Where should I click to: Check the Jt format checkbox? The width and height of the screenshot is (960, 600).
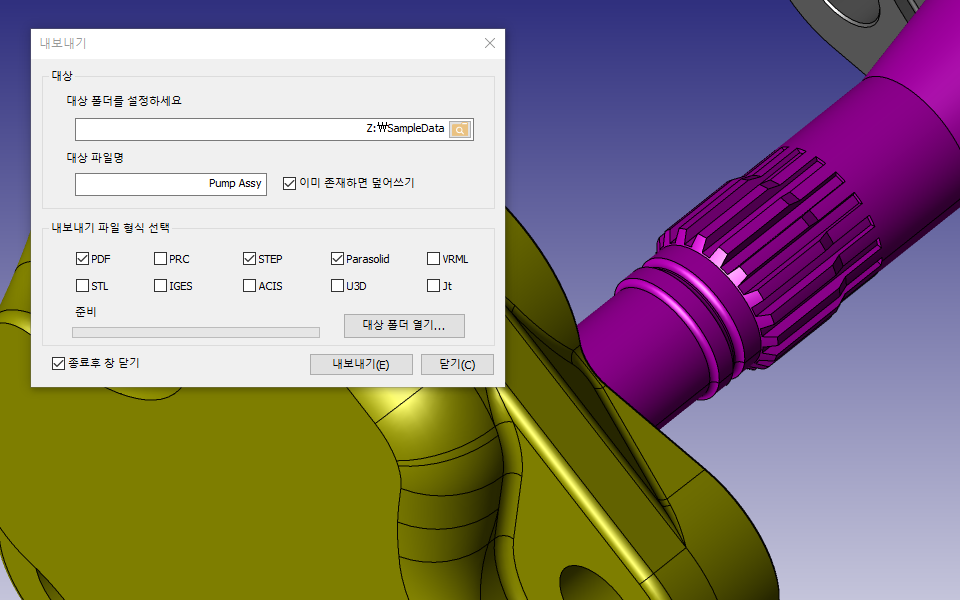[434, 286]
